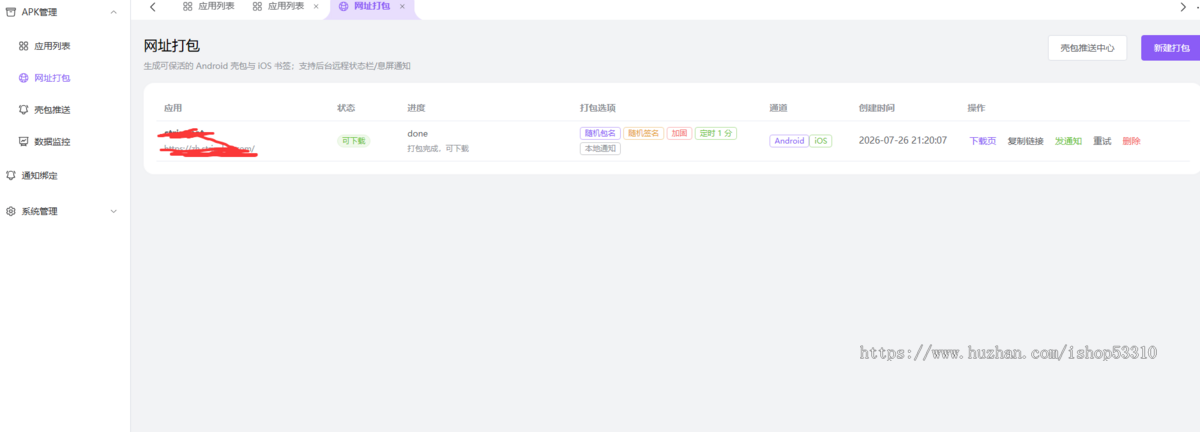Expand the 系统管理 sidebar group chevron
Viewport: 1200px width, 432px height.
coord(113,211)
